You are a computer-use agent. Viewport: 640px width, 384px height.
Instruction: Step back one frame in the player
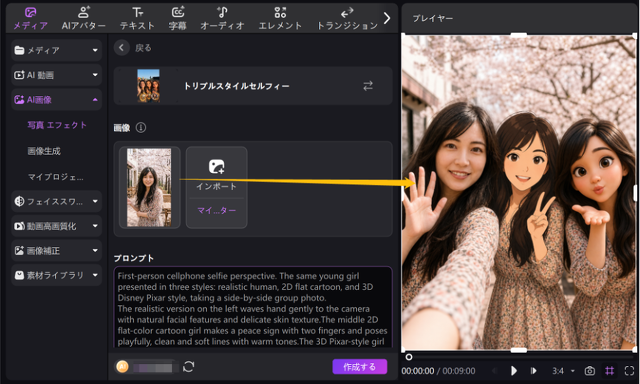coord(495,371)
